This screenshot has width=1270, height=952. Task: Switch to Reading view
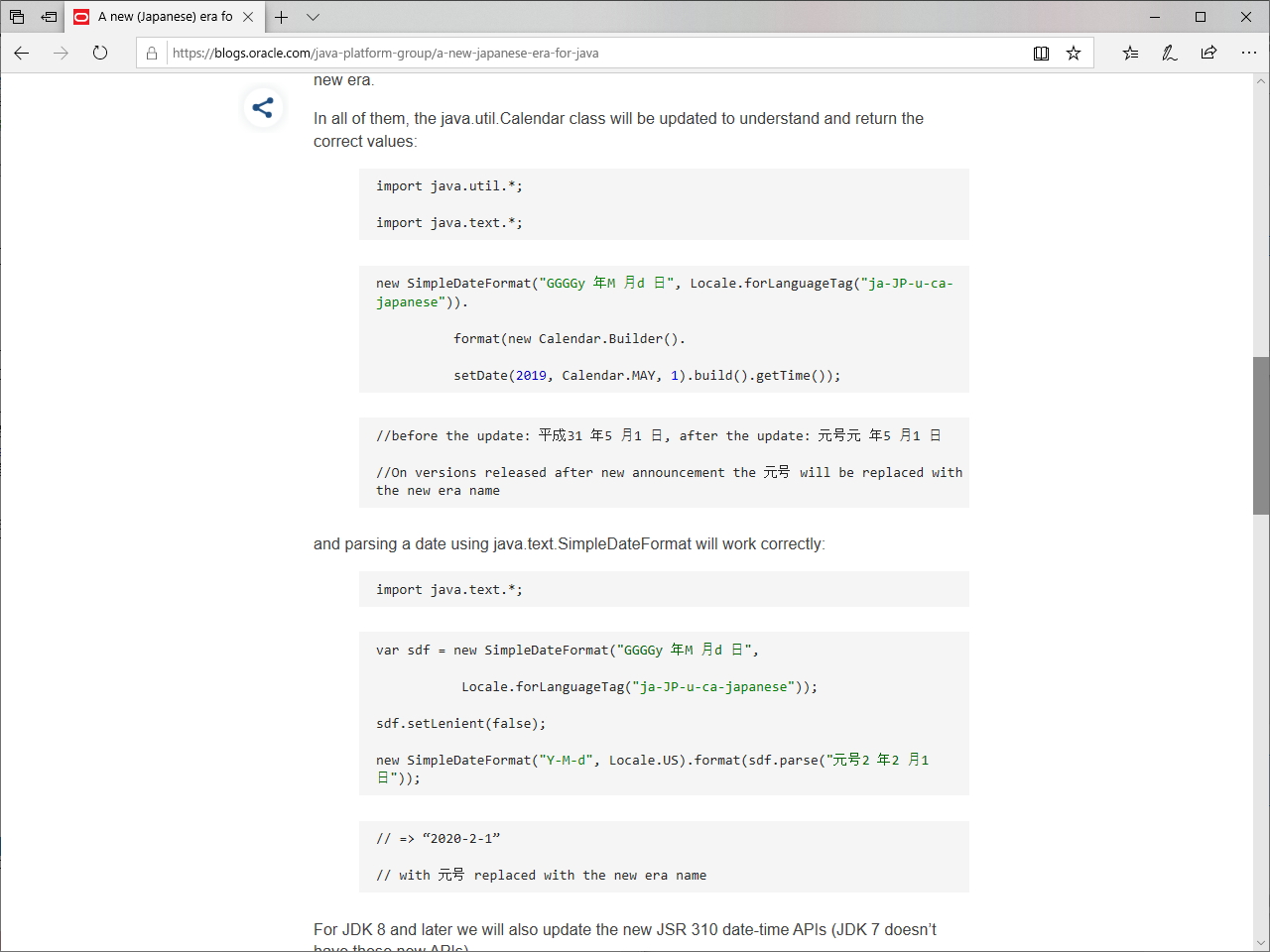(x=1041, y=54)
